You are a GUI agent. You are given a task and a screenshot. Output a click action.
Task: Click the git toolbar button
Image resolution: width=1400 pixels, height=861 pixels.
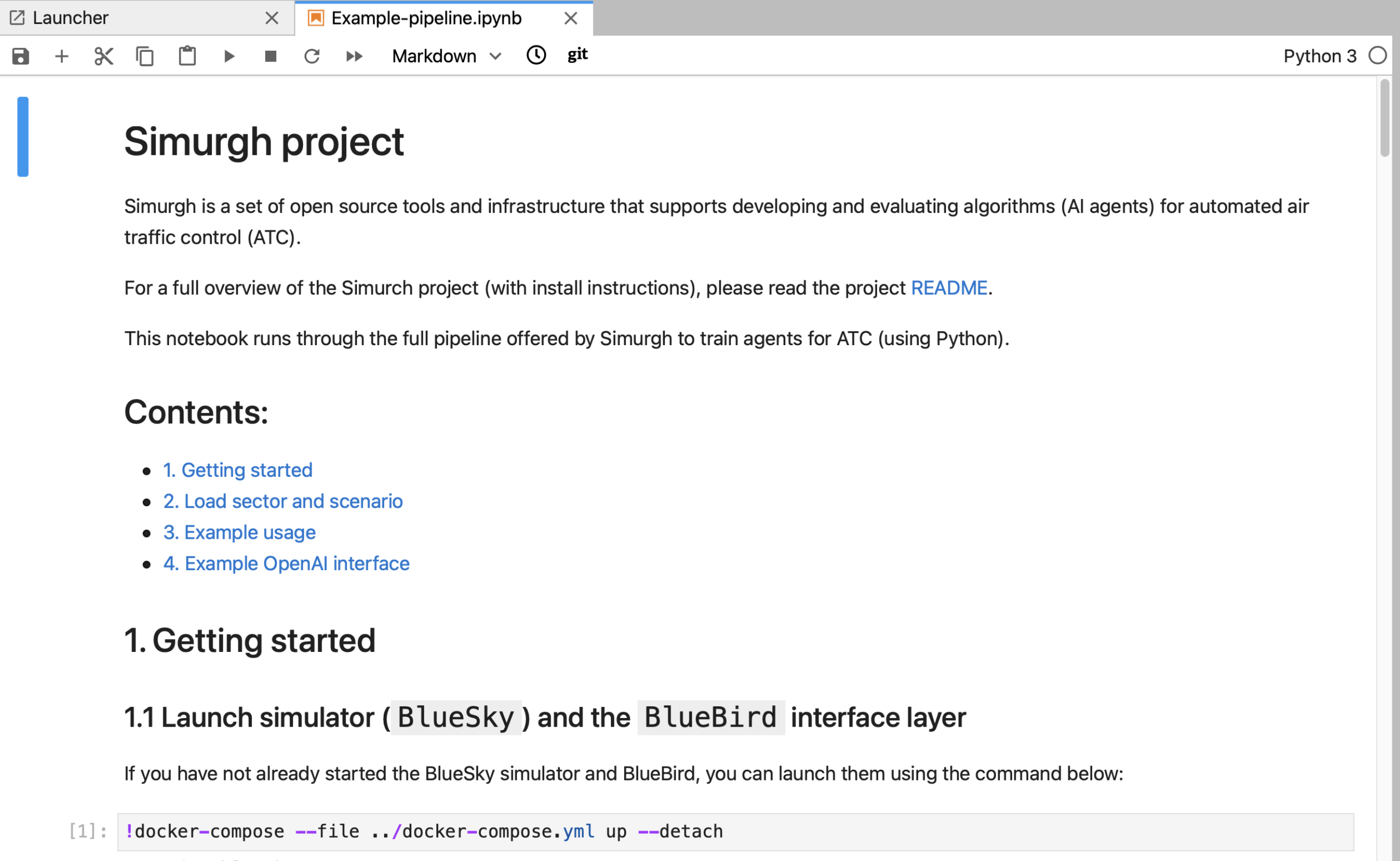pyautogui.click(x=577, y=54)
